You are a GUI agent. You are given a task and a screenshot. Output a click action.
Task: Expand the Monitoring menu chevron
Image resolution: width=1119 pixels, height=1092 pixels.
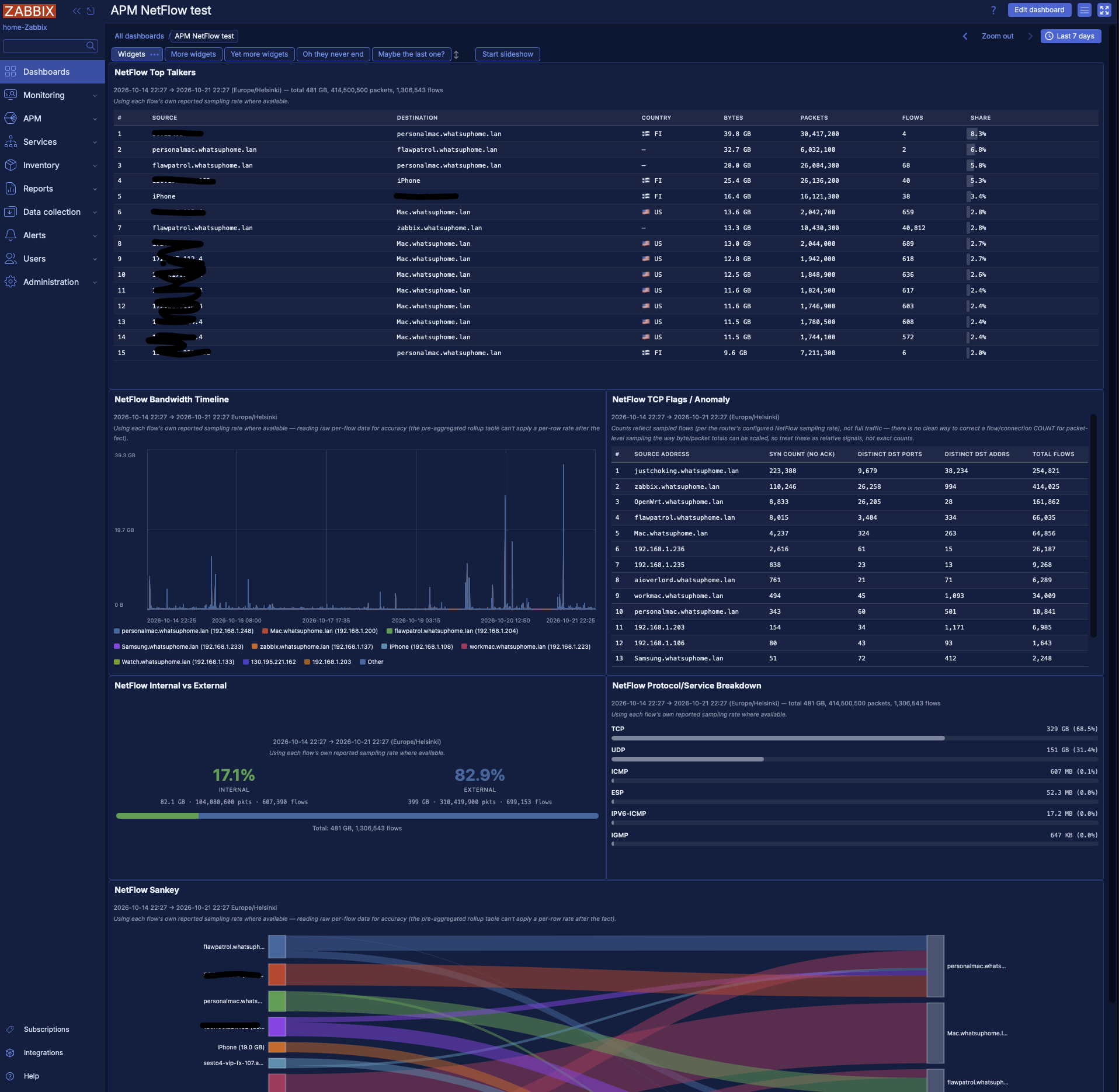coord(95,96)
